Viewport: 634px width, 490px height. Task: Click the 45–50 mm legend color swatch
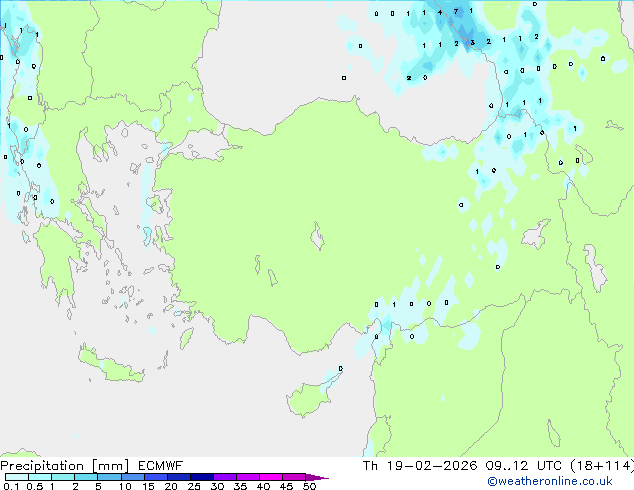[x=294, y=477]
